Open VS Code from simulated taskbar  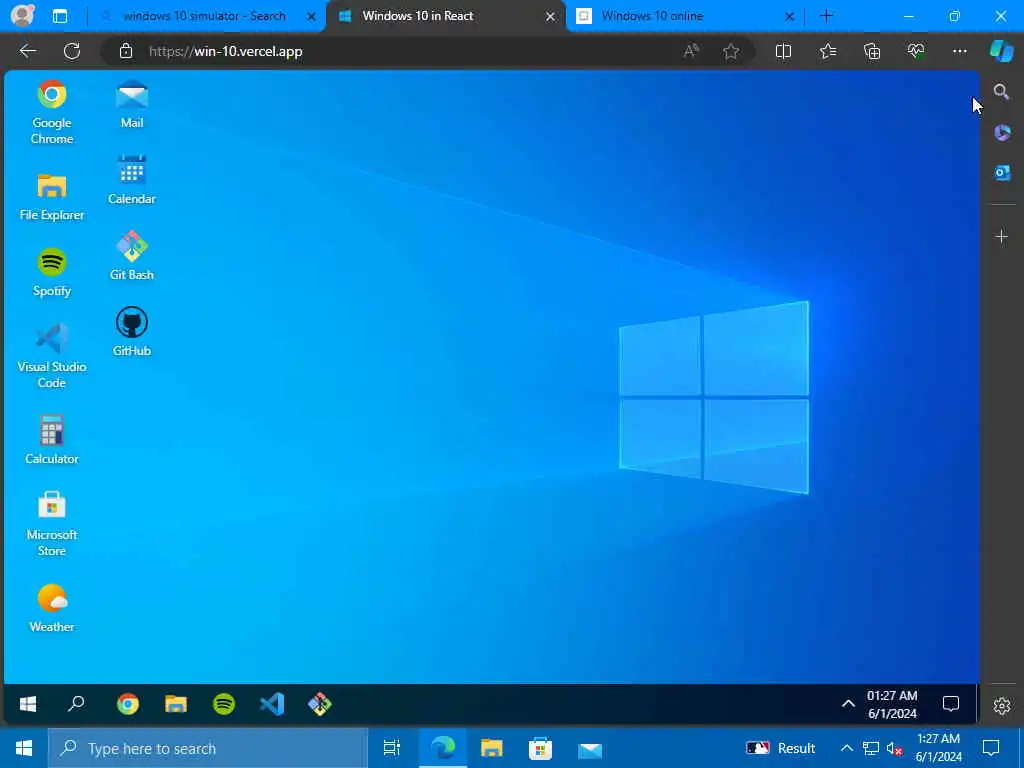tap(272, 704)
